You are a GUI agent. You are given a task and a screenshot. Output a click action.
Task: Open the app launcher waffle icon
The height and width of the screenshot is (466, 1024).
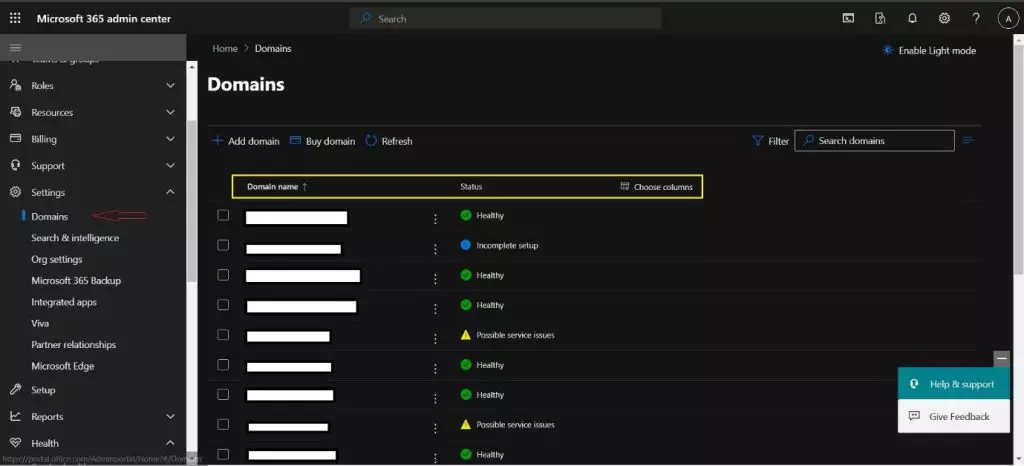click(x=15, y=18)
